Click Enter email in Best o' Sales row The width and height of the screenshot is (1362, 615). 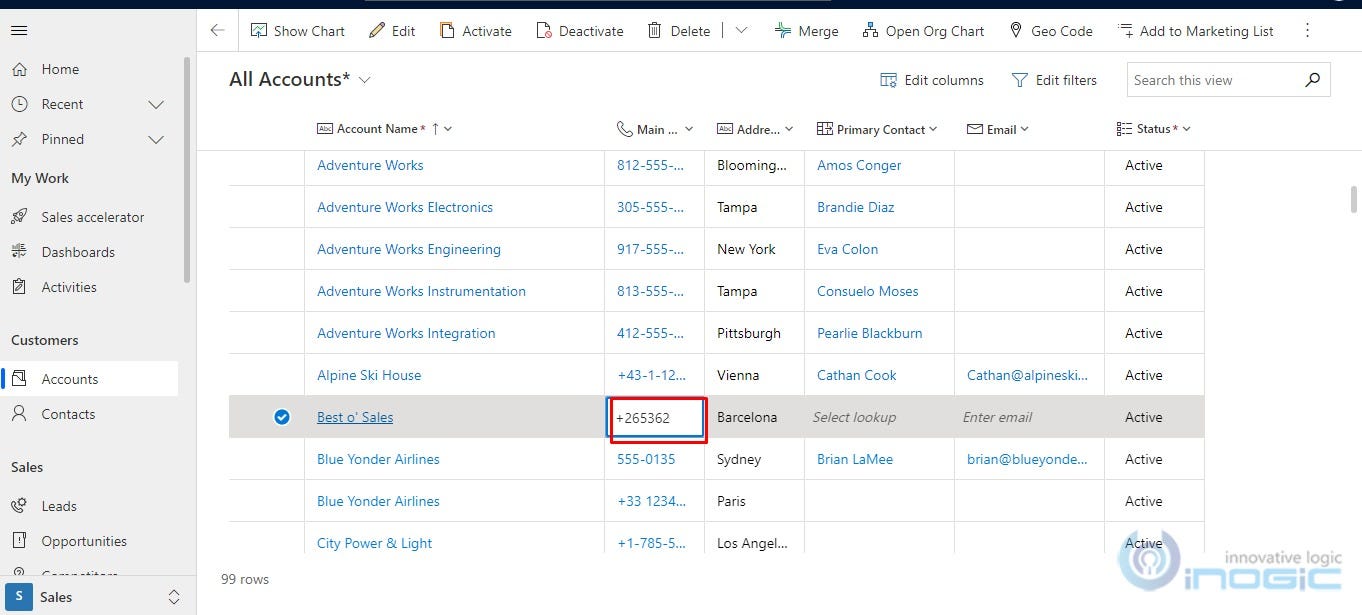click(998, 417)
